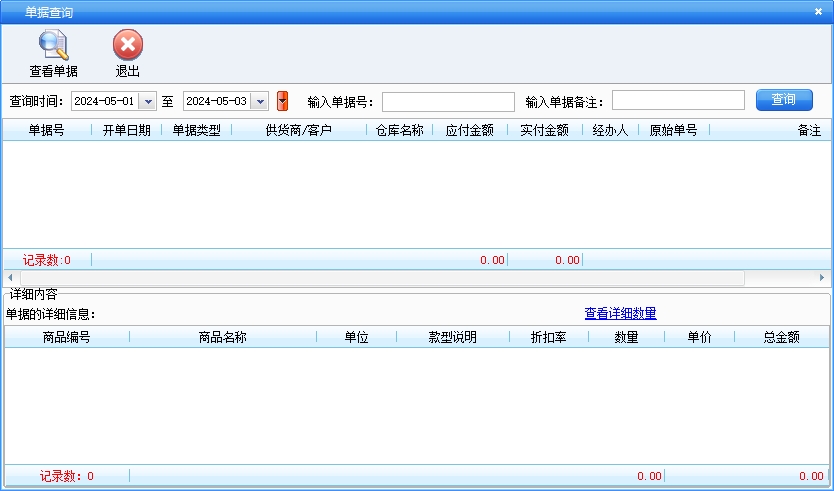Screen dimensions: 834x491
Task: Focus the 输入单据号 text field
Action: [x=448, y=101]
